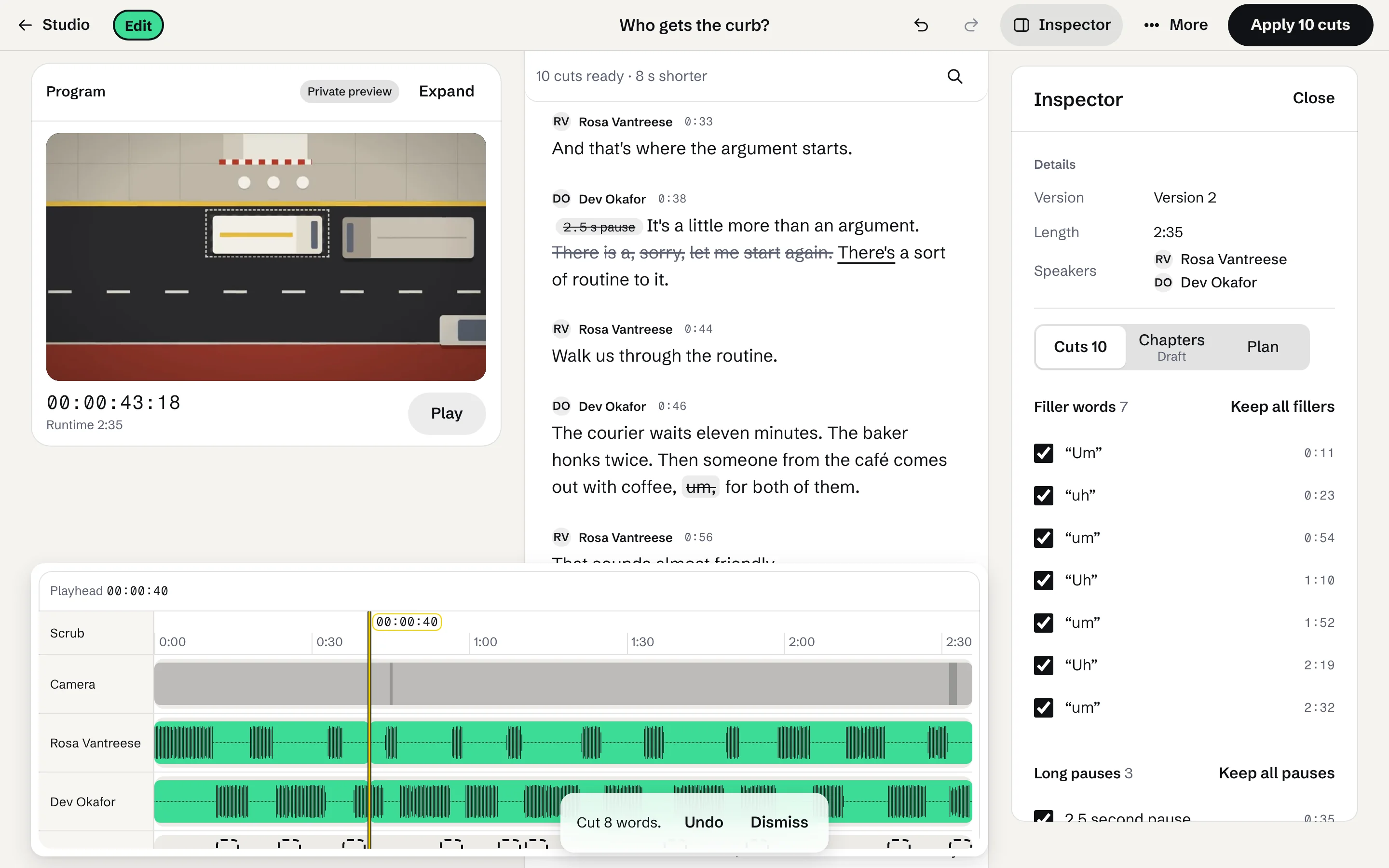
Task: Click the 0:44 transcript timestamp
Action: 698,329
